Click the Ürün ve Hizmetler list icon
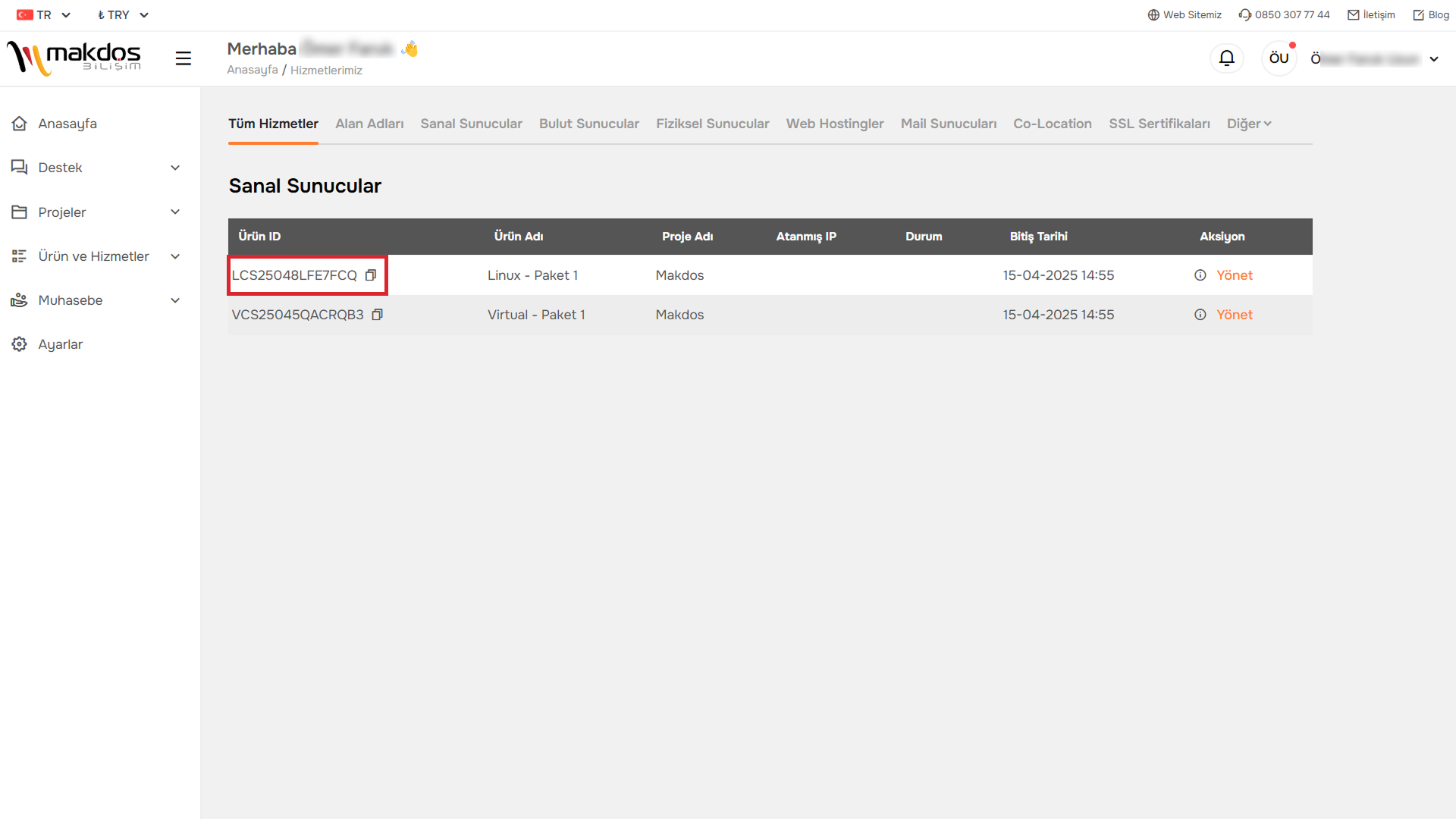 20,256
